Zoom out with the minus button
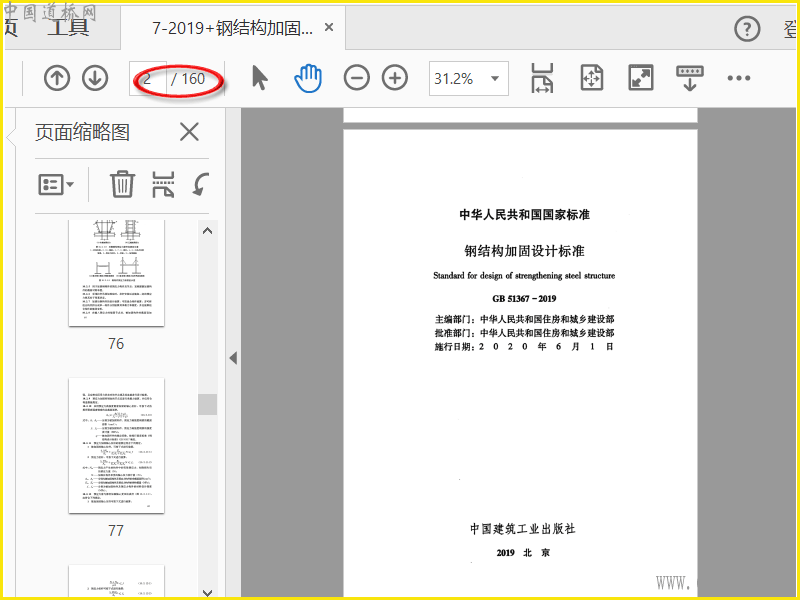Viewport: 800px width, 600px height. 357,79
